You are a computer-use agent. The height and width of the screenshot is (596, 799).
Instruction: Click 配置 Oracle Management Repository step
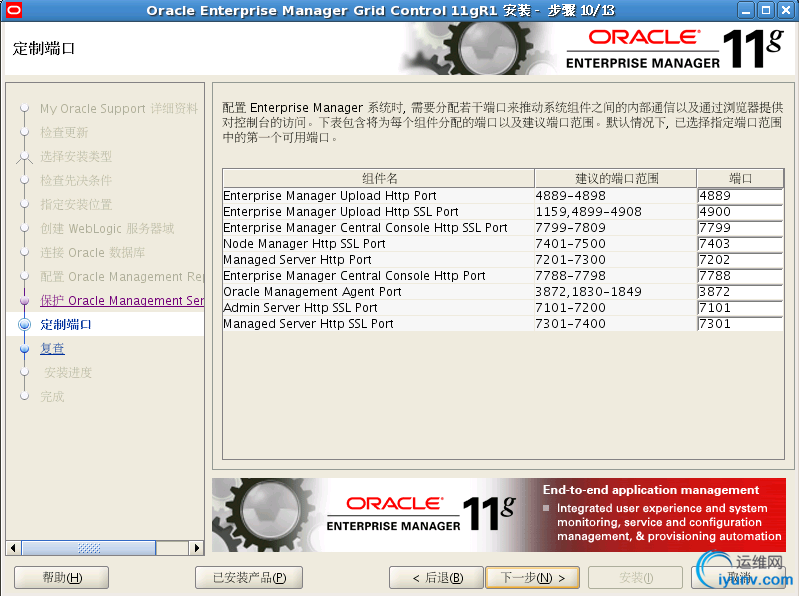tap(122, 277)
